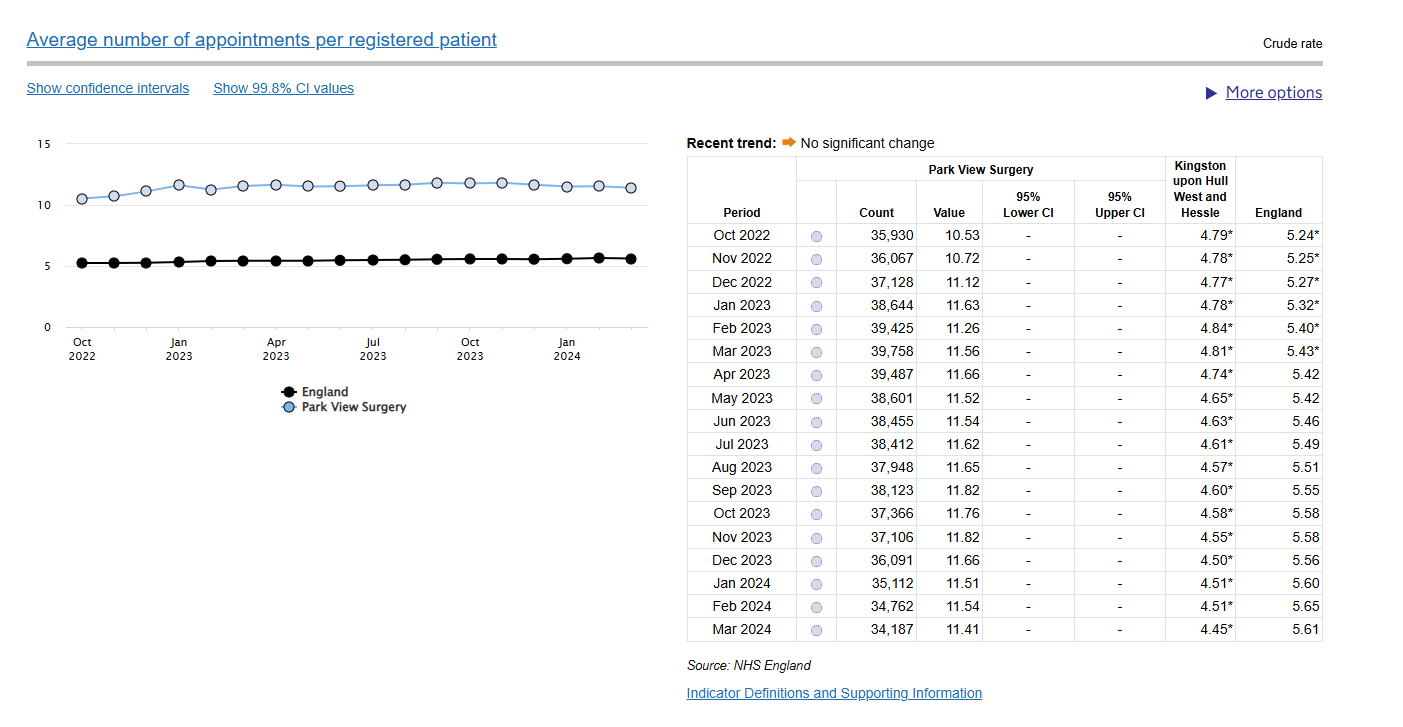Click the Period column header
The image size is (1403, 727).
pyautogui.click(x=741, y=212)
